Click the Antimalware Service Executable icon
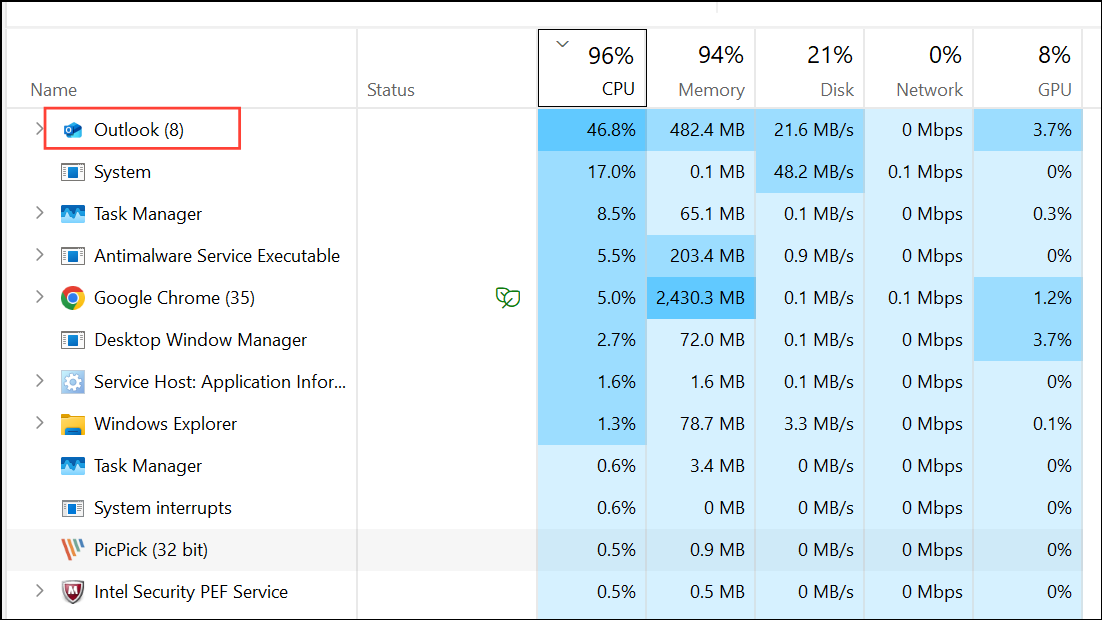 tap(73, 255)
